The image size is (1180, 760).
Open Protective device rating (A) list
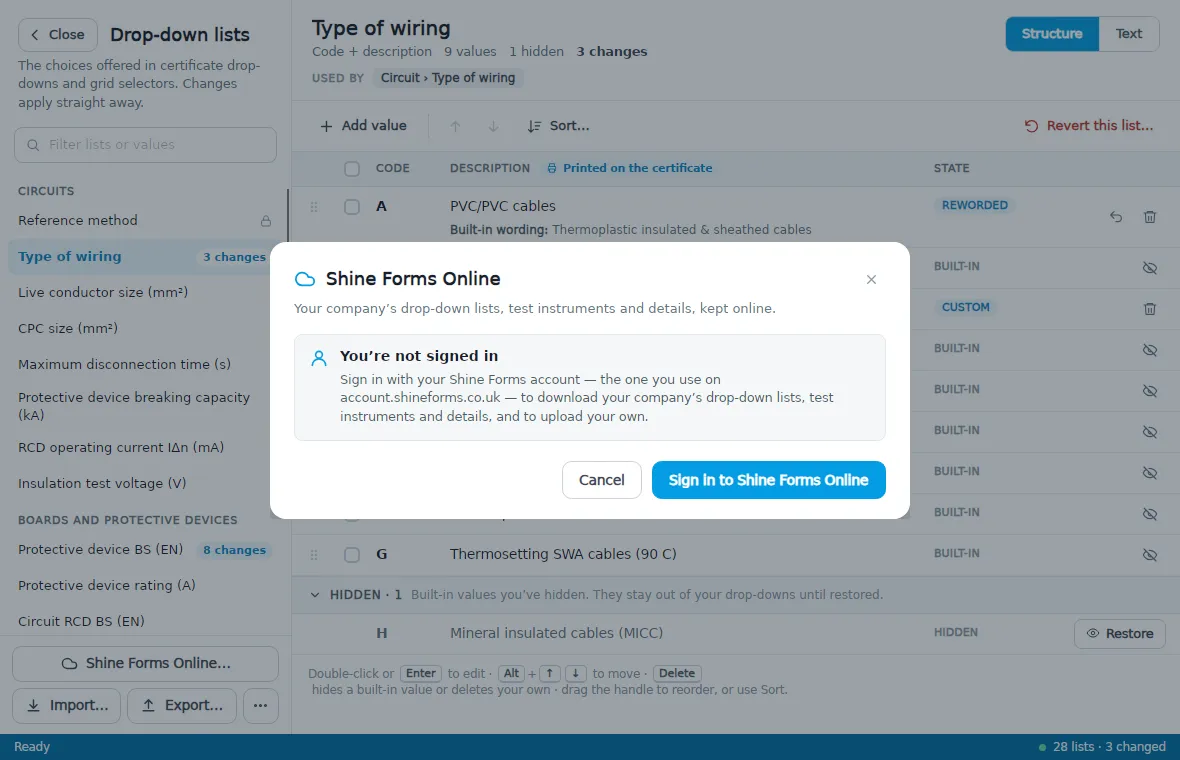pyautogui.click(x=144, y=585)
